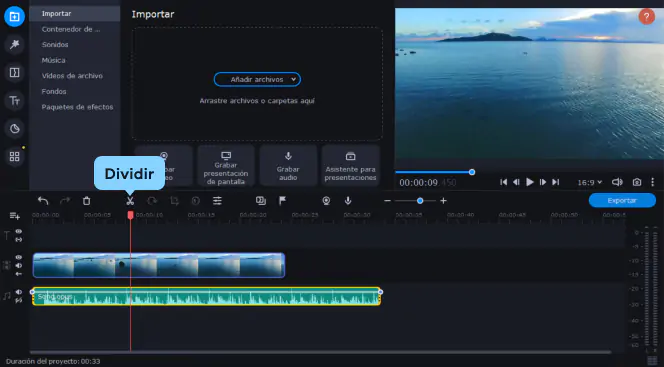
Task: Open clip properties sliders icon
Action: tap(217, 201)
